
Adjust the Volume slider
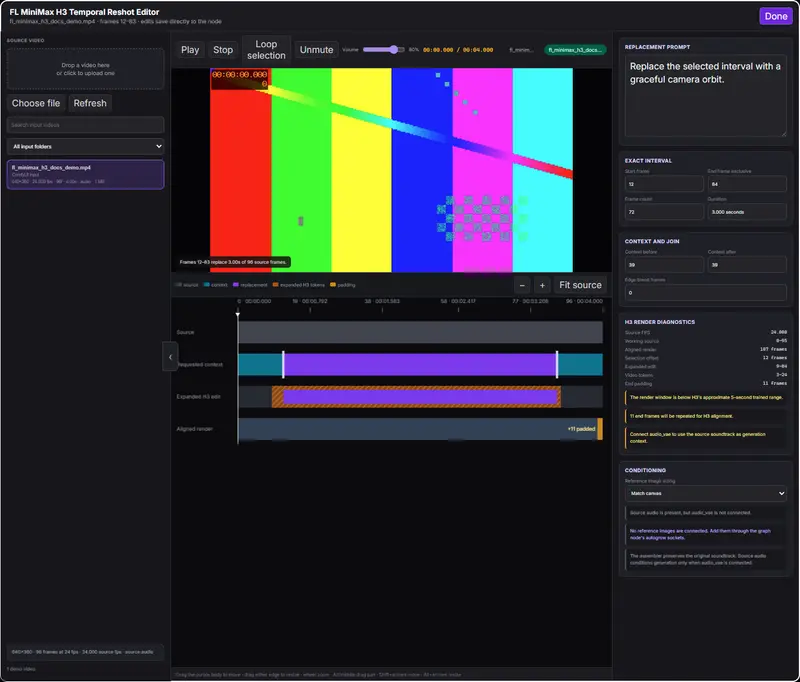pos(384,49)
